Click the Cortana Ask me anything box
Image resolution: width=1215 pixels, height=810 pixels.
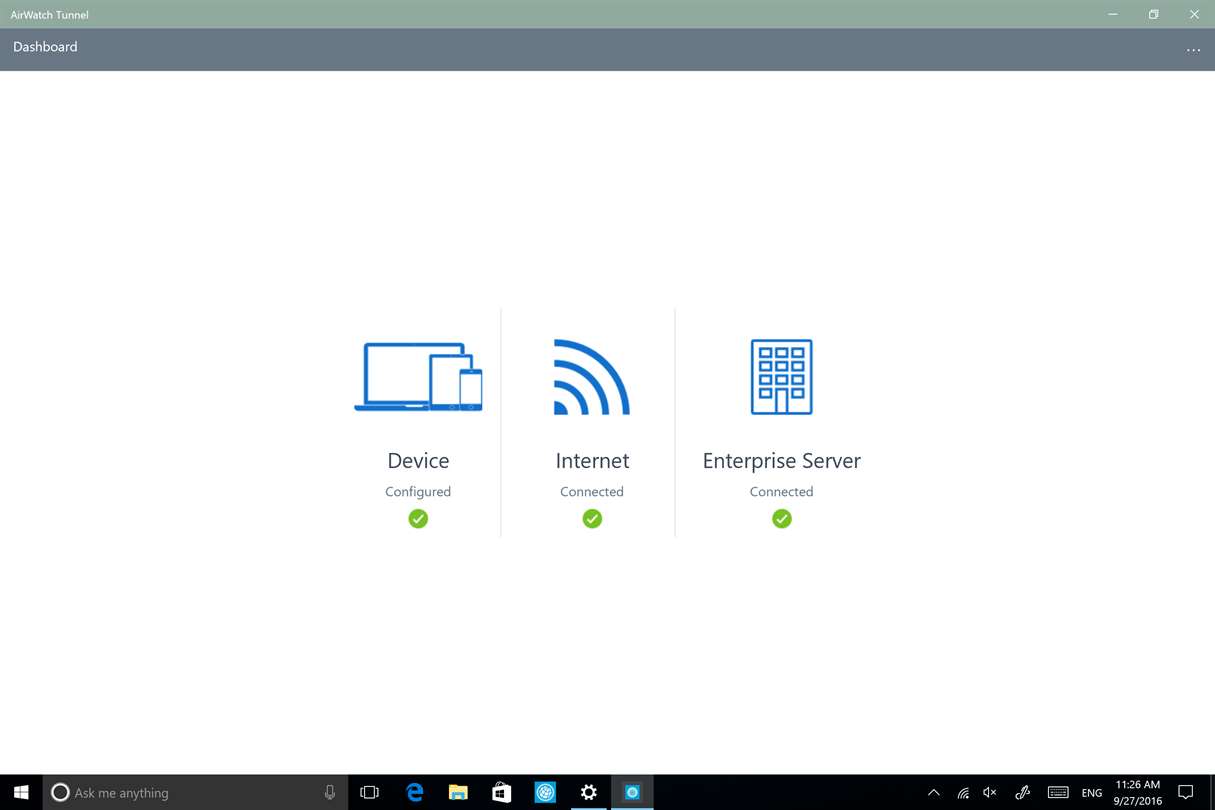click(195, 792)
